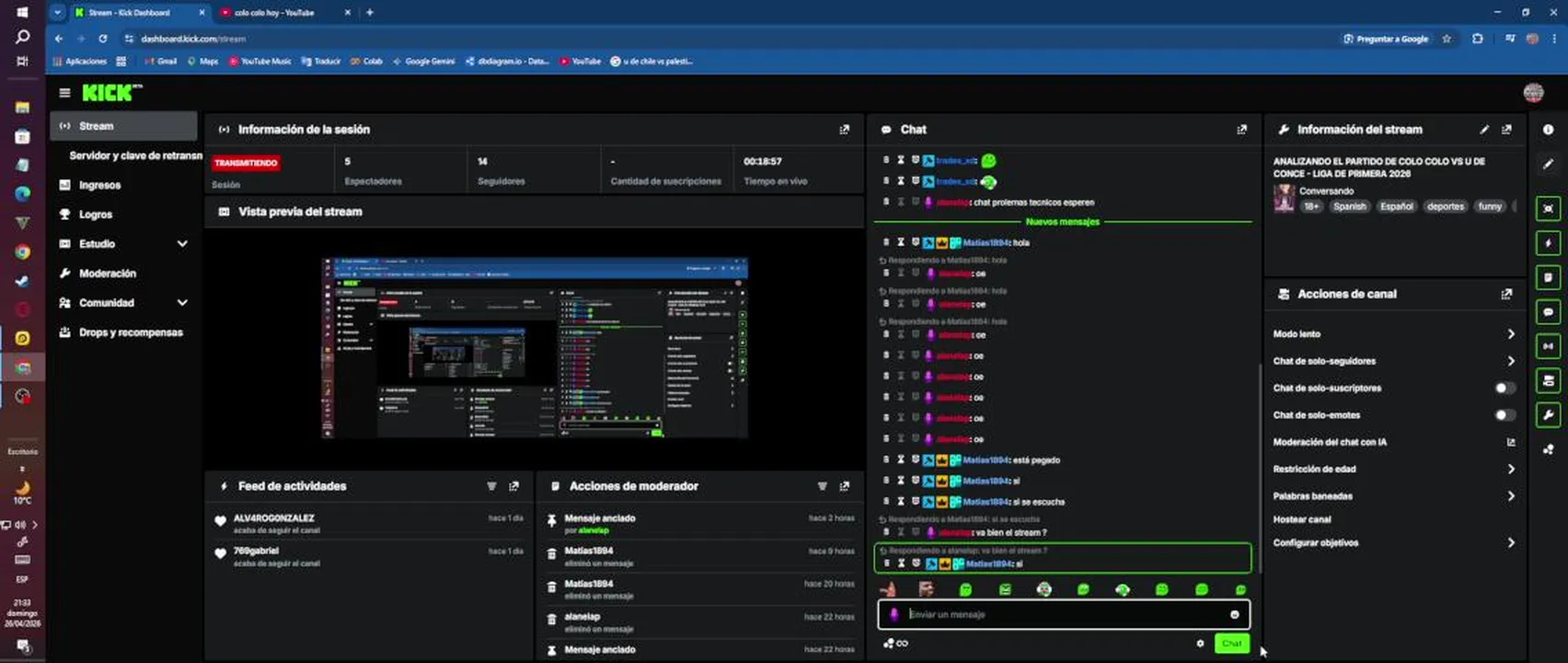The image size is (1568, 663).
Task: Open Chat de solo-seguidores options chevron
Action: (x=1510, y=361)
